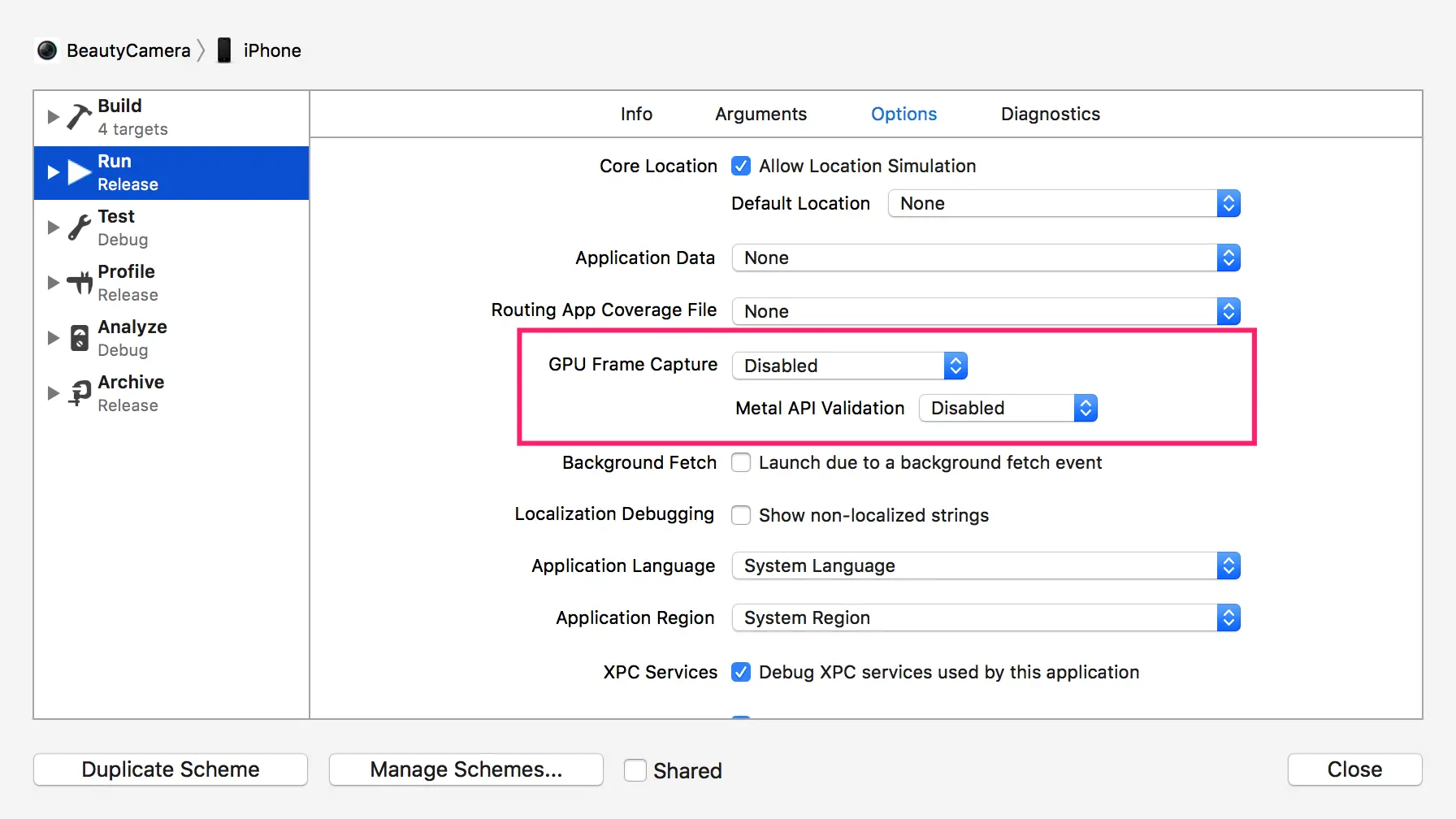Click the iPhone destination label
1456x819 pixels.
tap(272, 50)
